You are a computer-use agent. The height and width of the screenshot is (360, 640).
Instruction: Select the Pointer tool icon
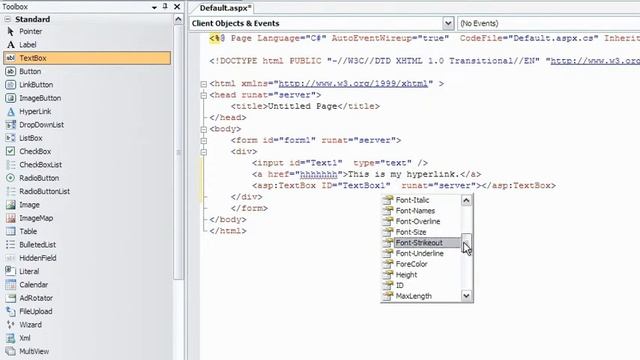tap(11, 31)
